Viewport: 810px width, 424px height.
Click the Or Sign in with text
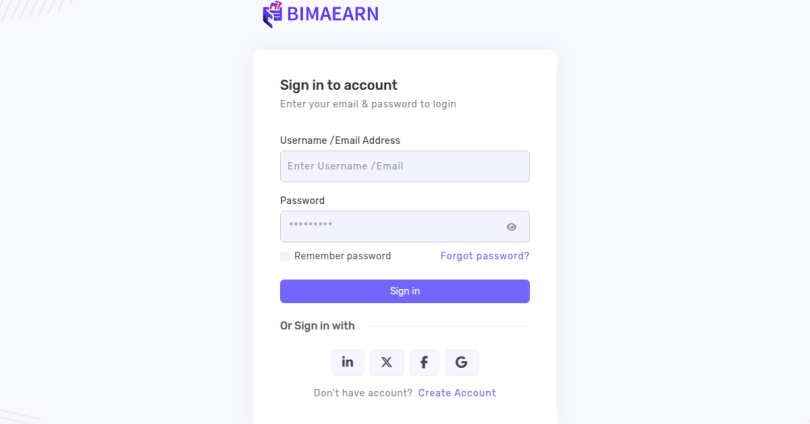pos(317,326)
